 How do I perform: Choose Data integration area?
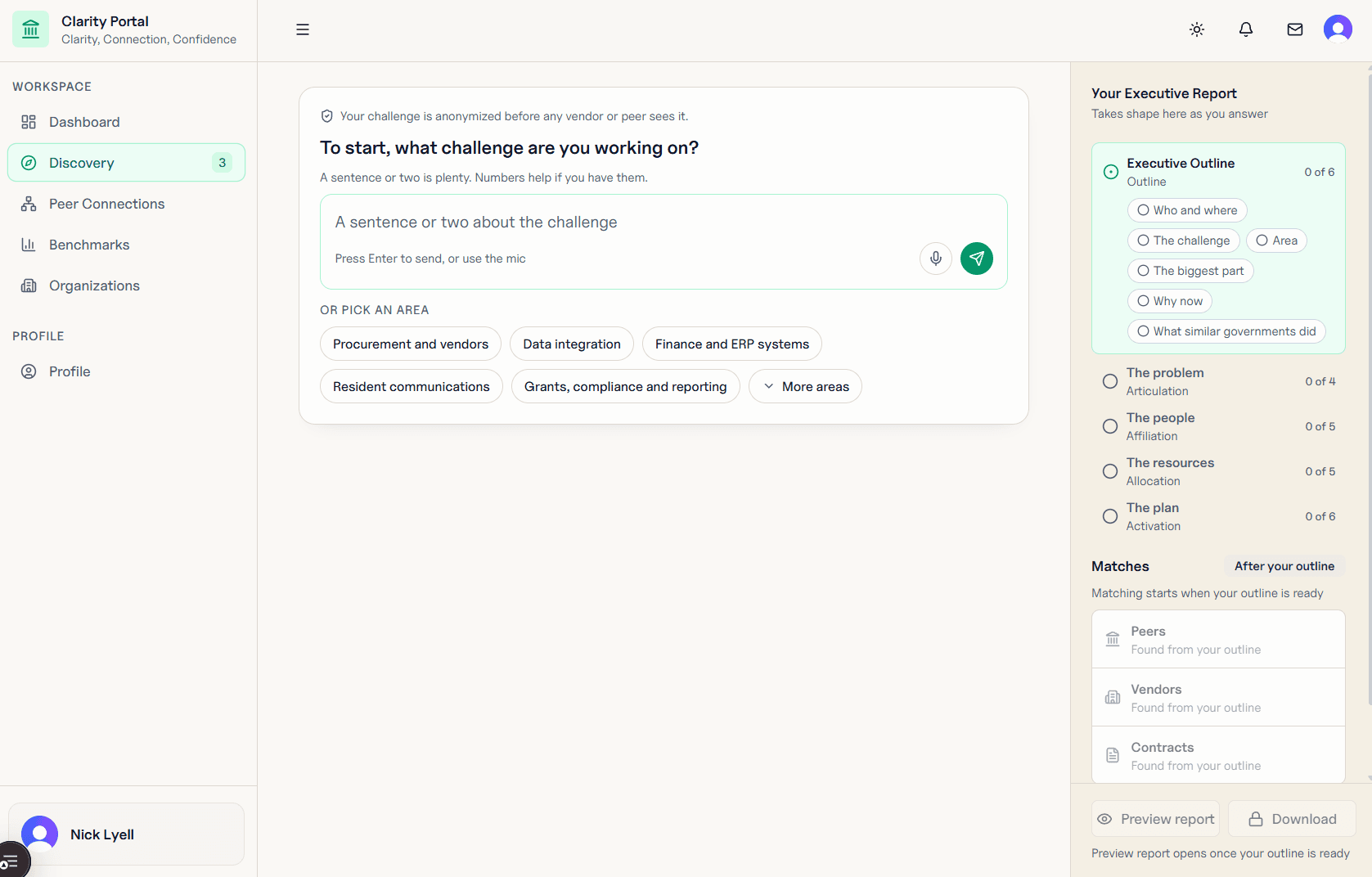tap(572, 344)
